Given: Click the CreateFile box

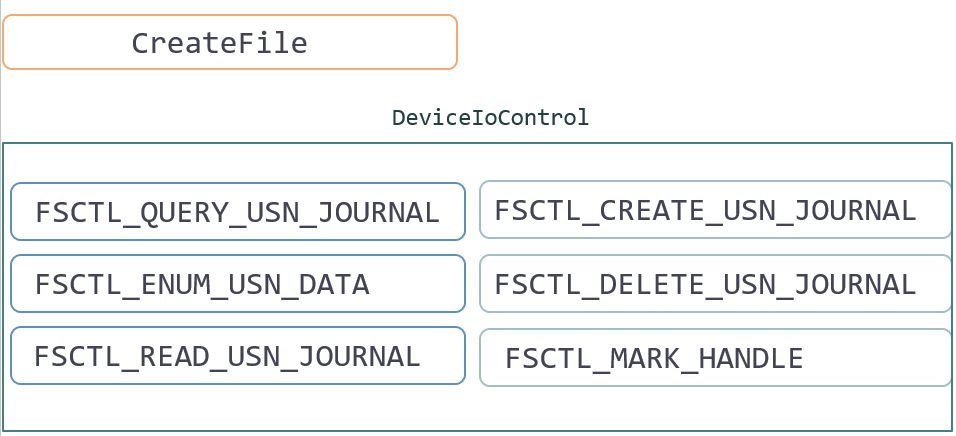Looking at the screenshot, I should coord(230,42).
